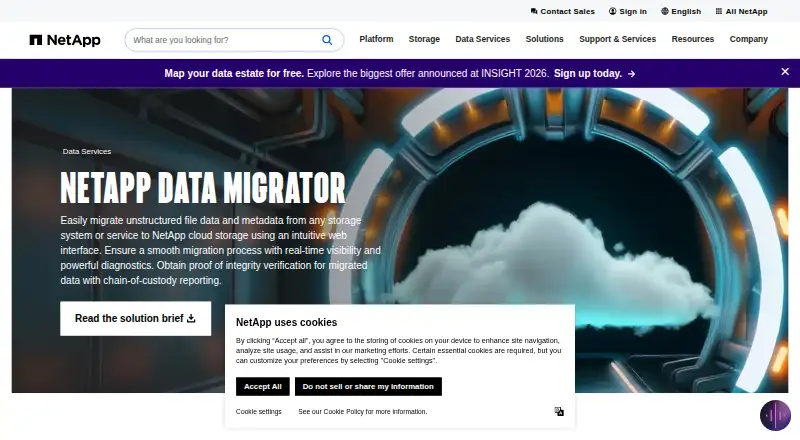Click the All NetApp grid icon

tap(718, 11)
